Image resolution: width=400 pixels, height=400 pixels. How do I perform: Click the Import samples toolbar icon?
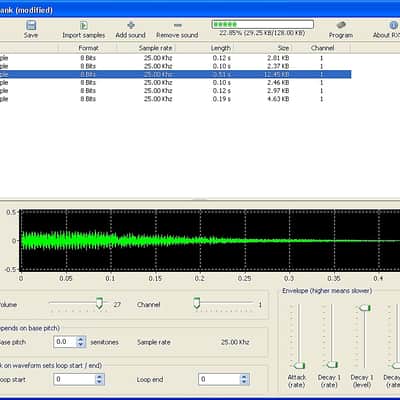tap(83, 25)
